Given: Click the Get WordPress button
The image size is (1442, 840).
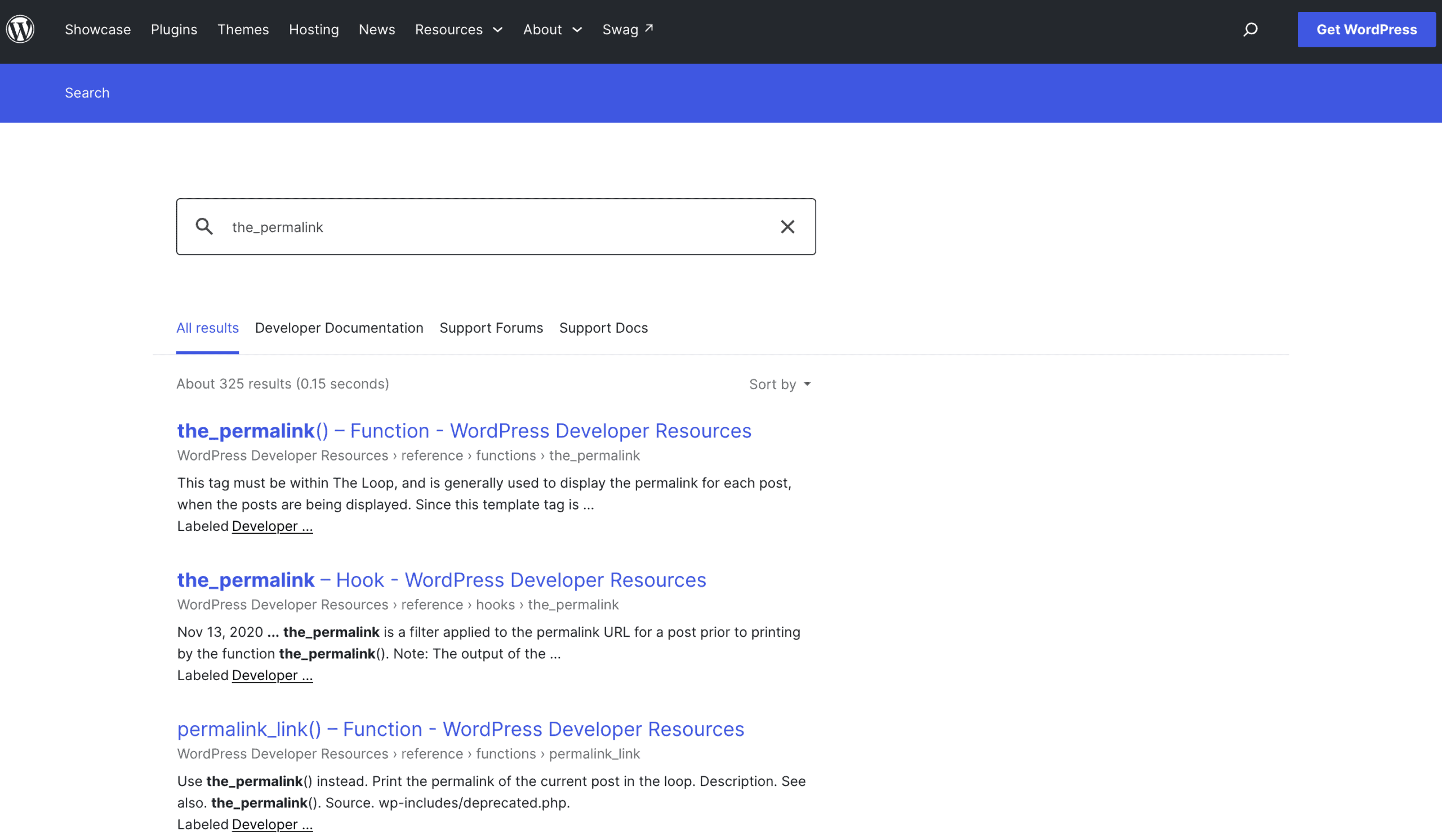Looking at the screenshot, I should click(1367, 29).
